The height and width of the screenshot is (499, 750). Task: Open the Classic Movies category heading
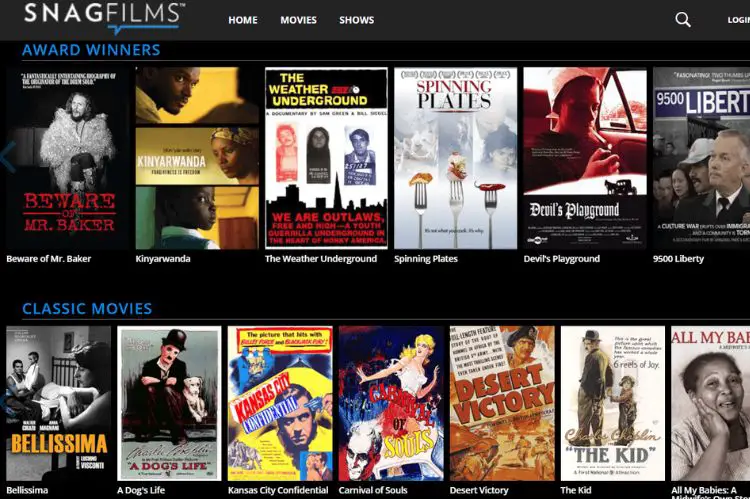87,309
